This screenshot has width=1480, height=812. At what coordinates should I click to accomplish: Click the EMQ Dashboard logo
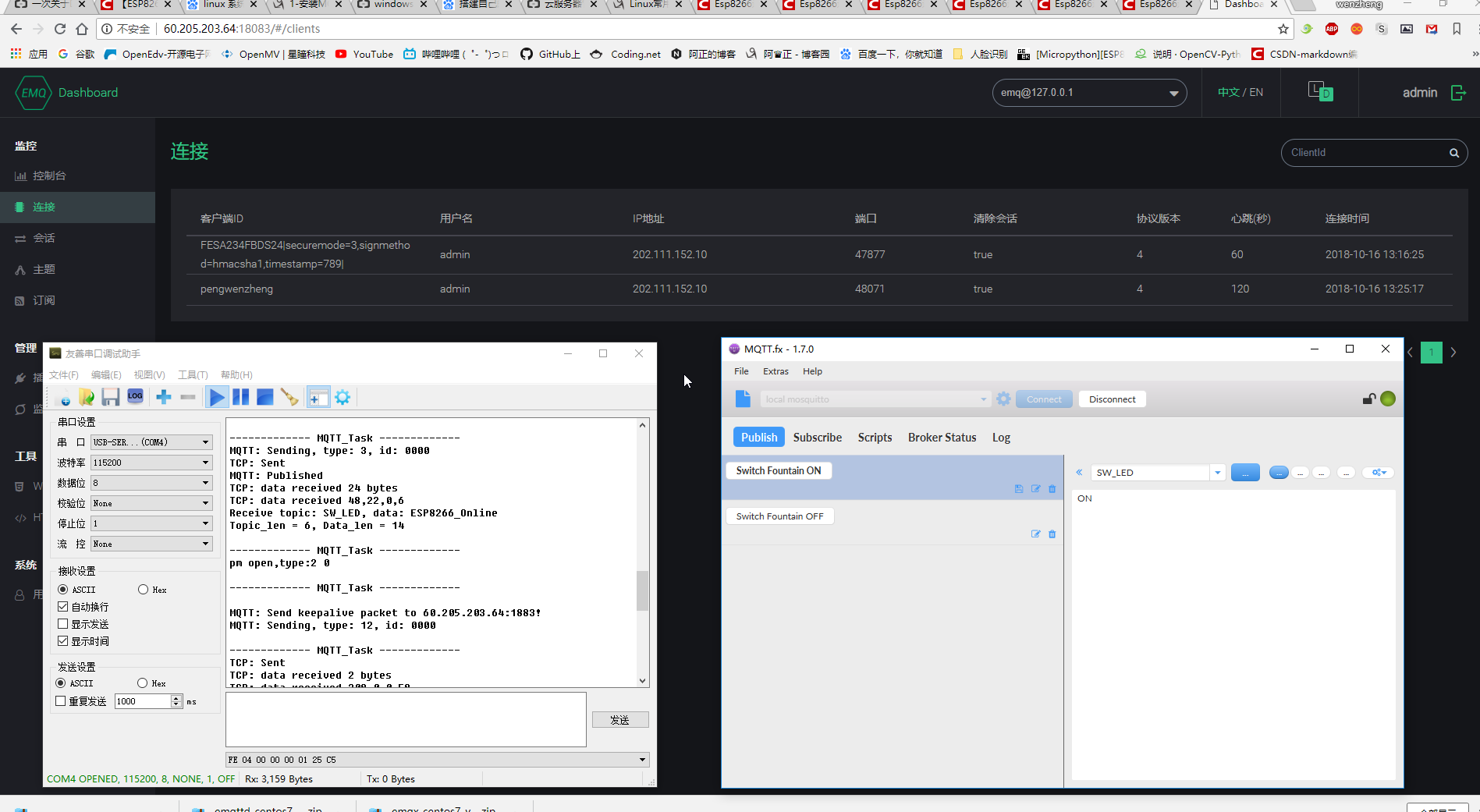click(67, 93)
